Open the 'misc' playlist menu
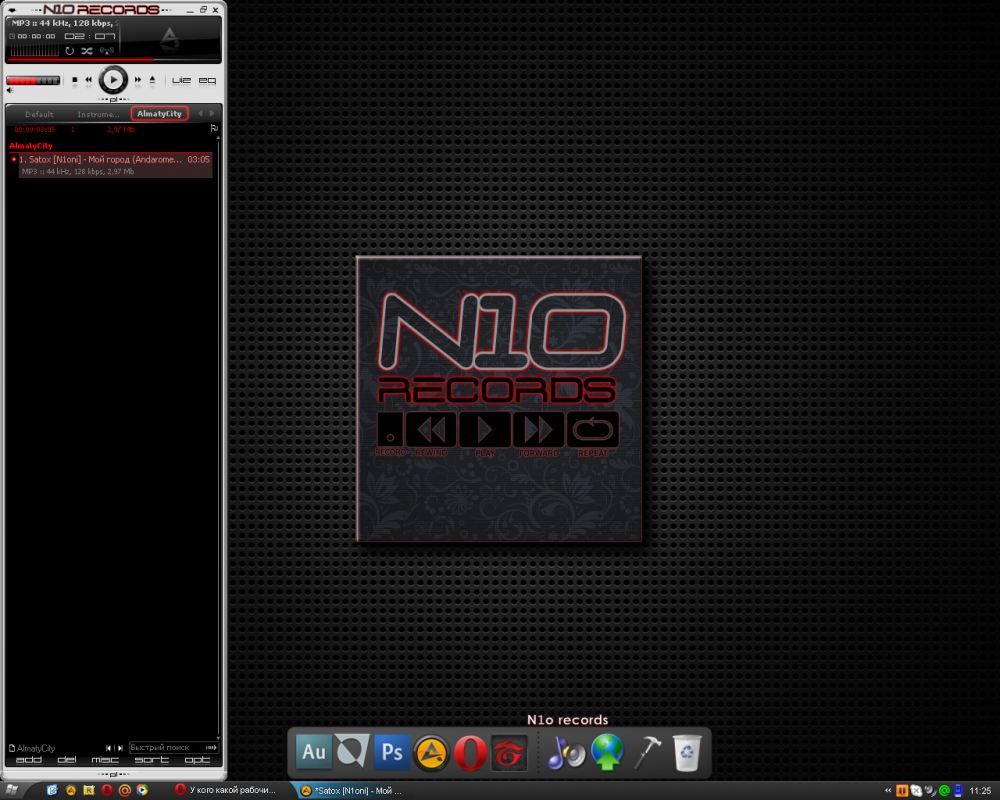The height and width of the screenshot is (800, 1000). (105, 760)
